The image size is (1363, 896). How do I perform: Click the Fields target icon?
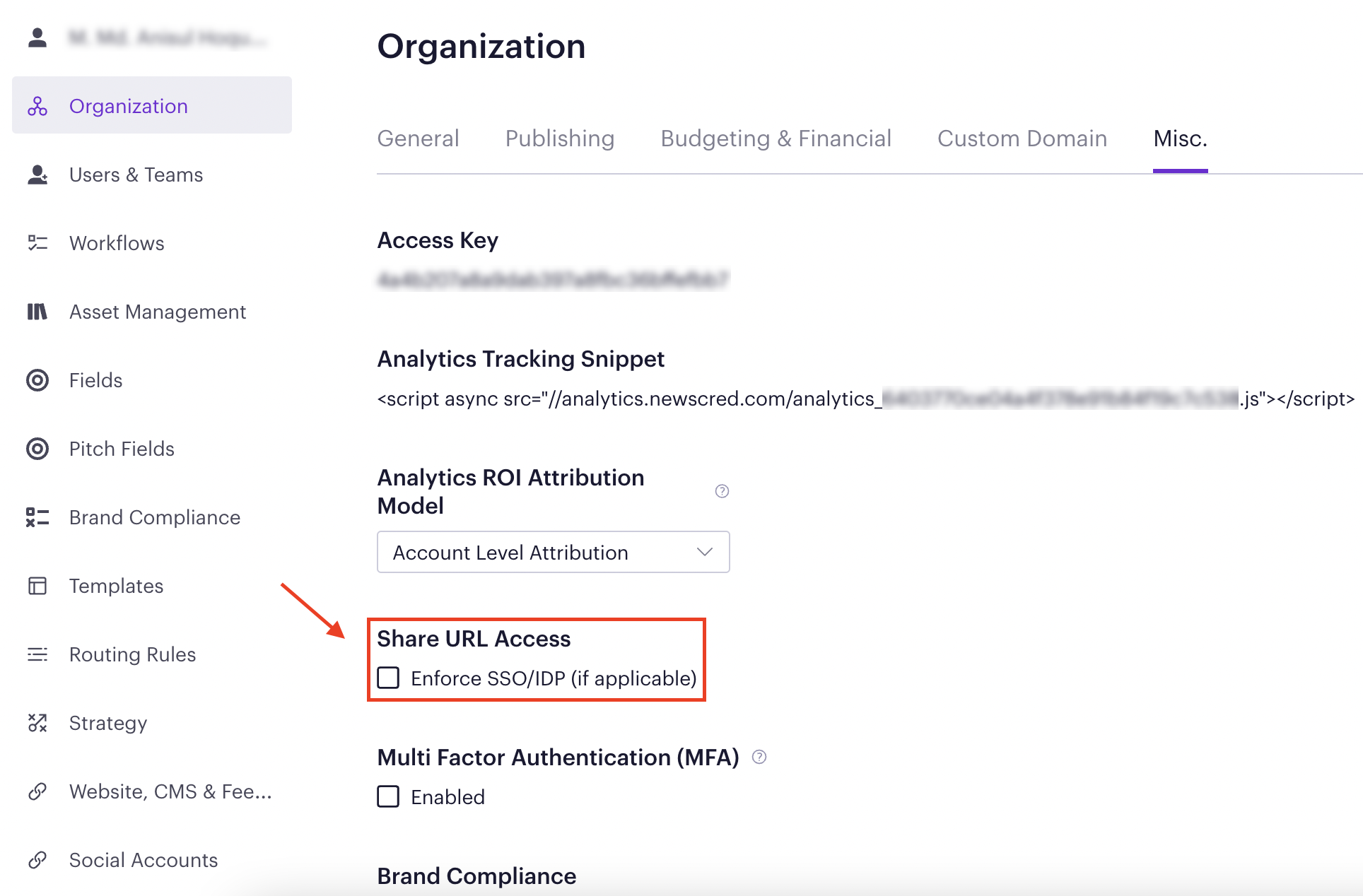[37, 380]
